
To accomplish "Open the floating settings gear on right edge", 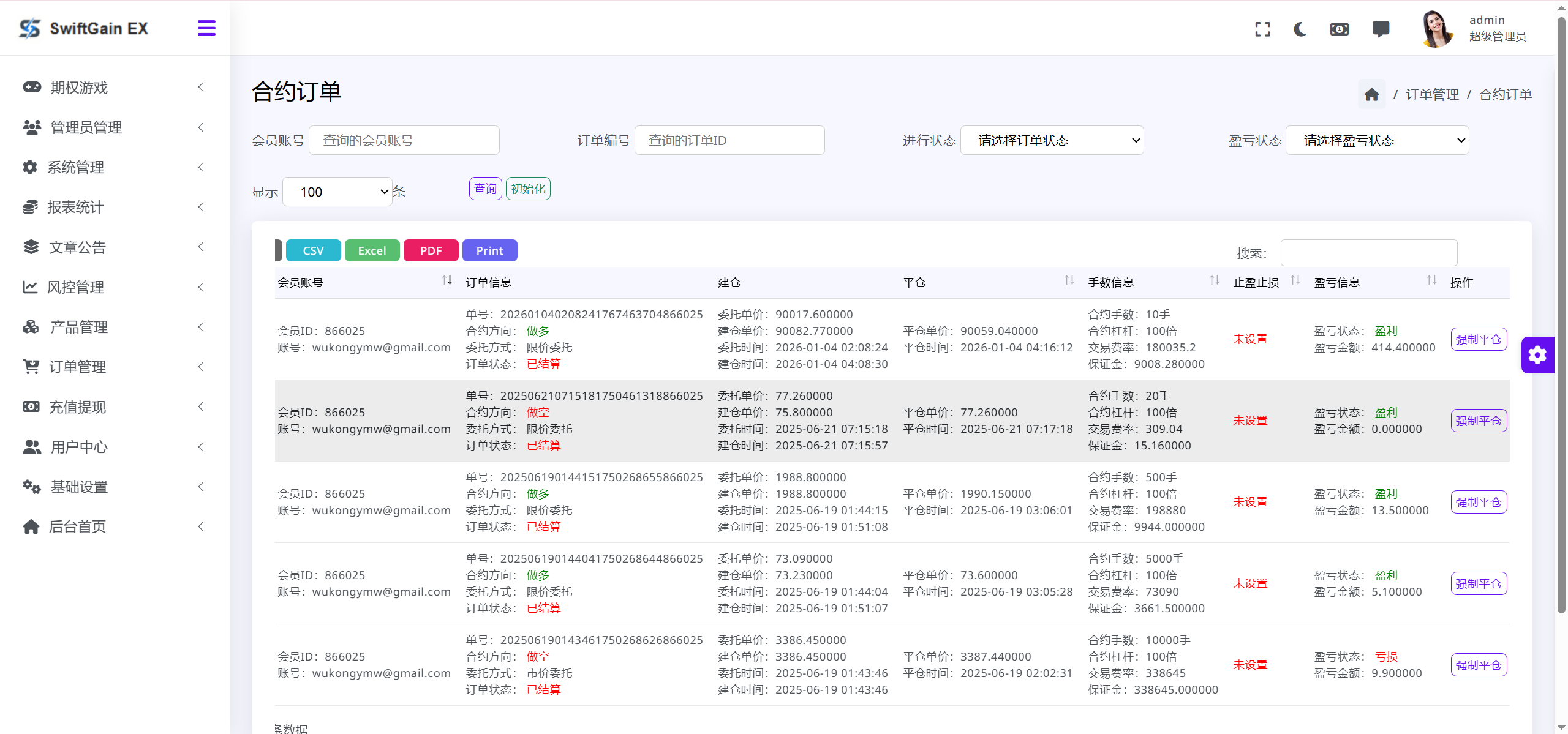I will (1537, 355).
